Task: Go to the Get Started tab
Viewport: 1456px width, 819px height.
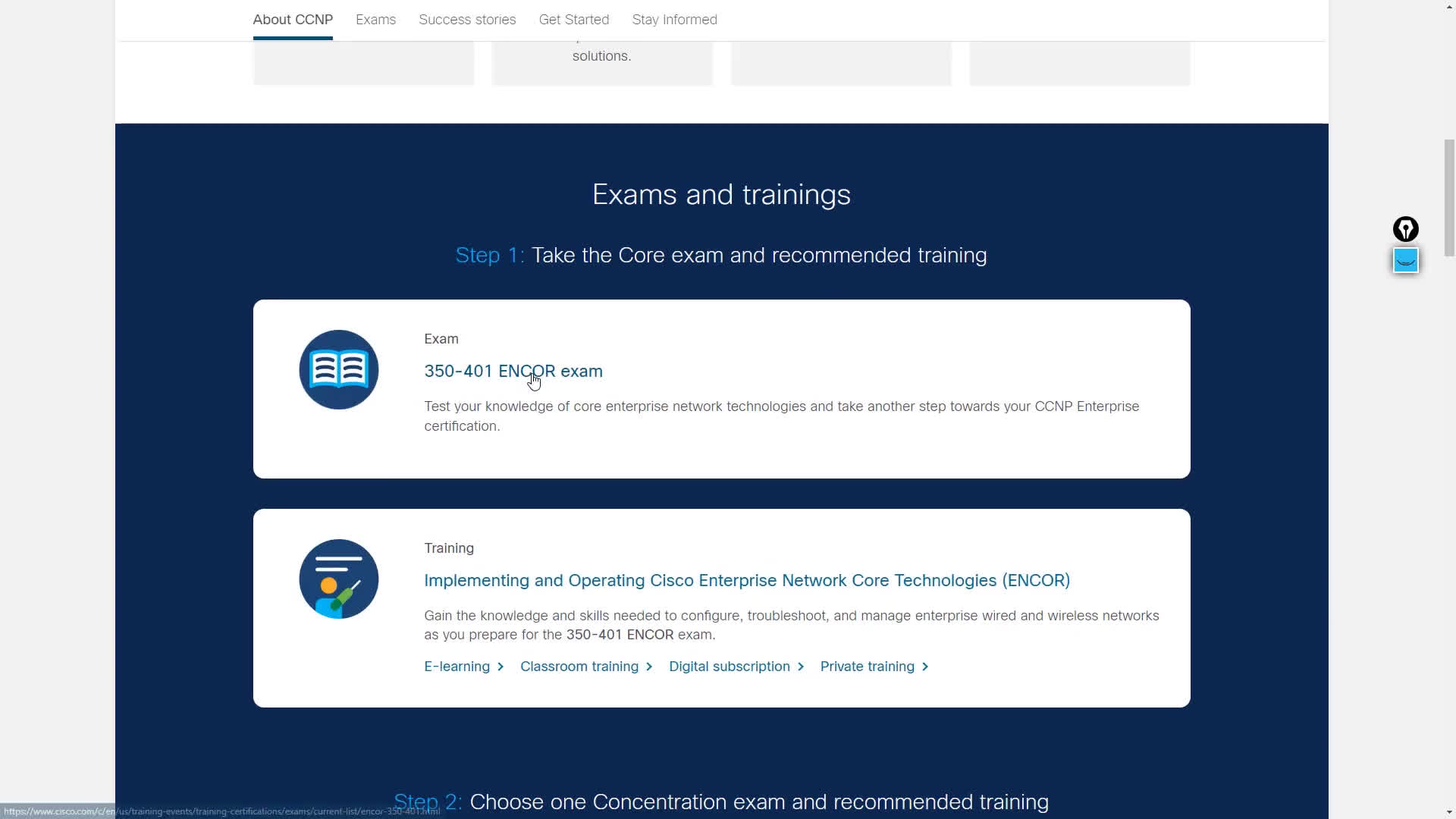Action: click(x=573, y=20)
